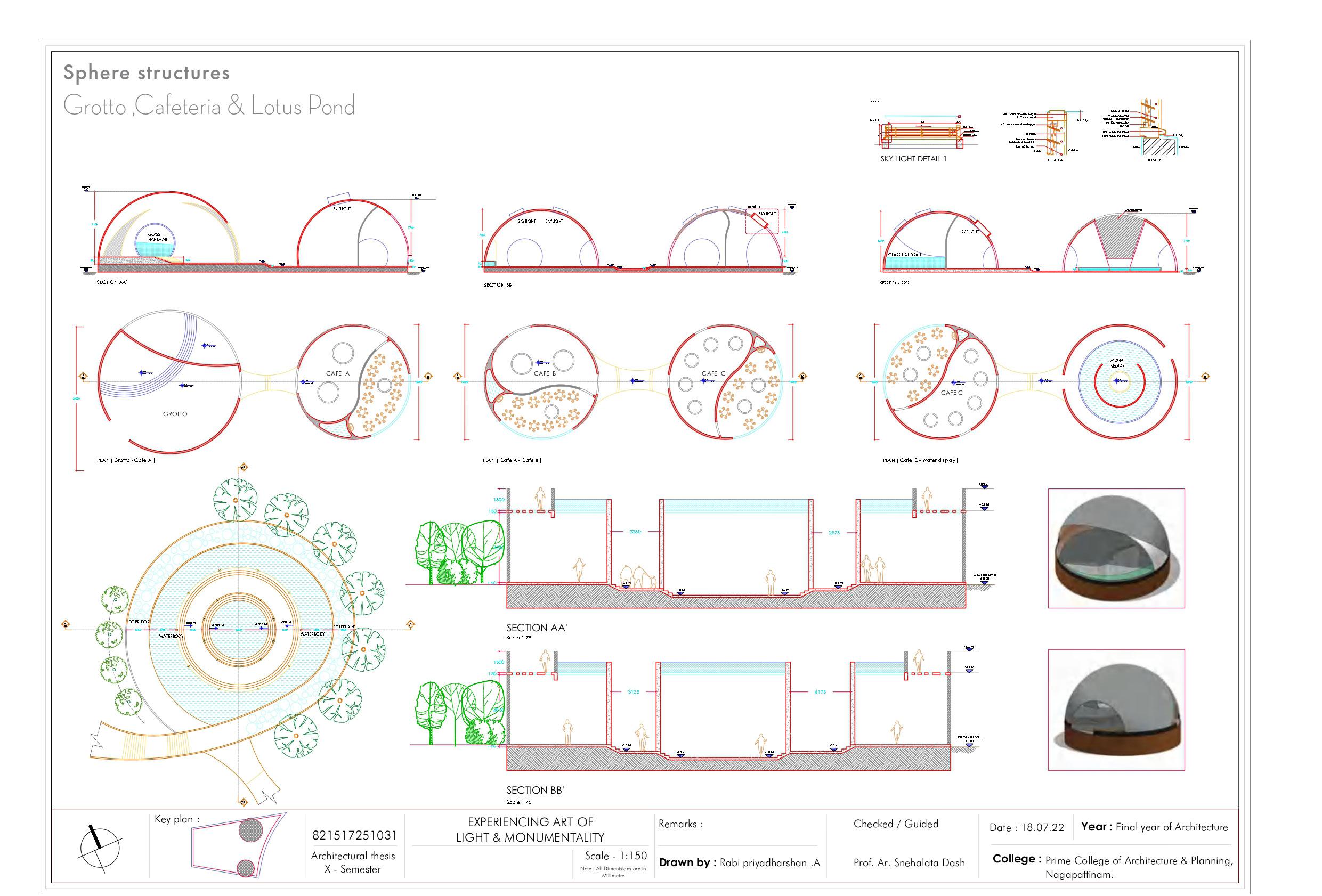1322x896 pixels.
Task: Click the skylight detail dashed red box
Action: 761,220
